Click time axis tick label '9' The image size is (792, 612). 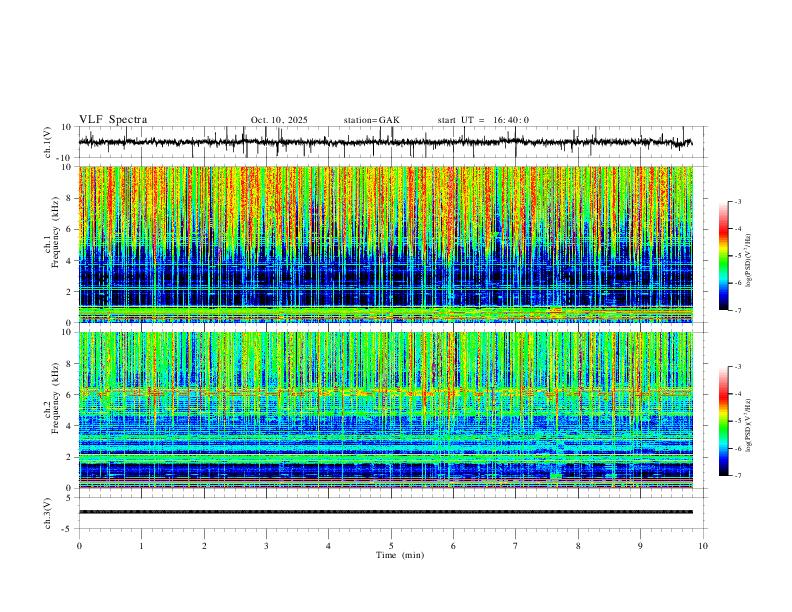coord(640,546)
